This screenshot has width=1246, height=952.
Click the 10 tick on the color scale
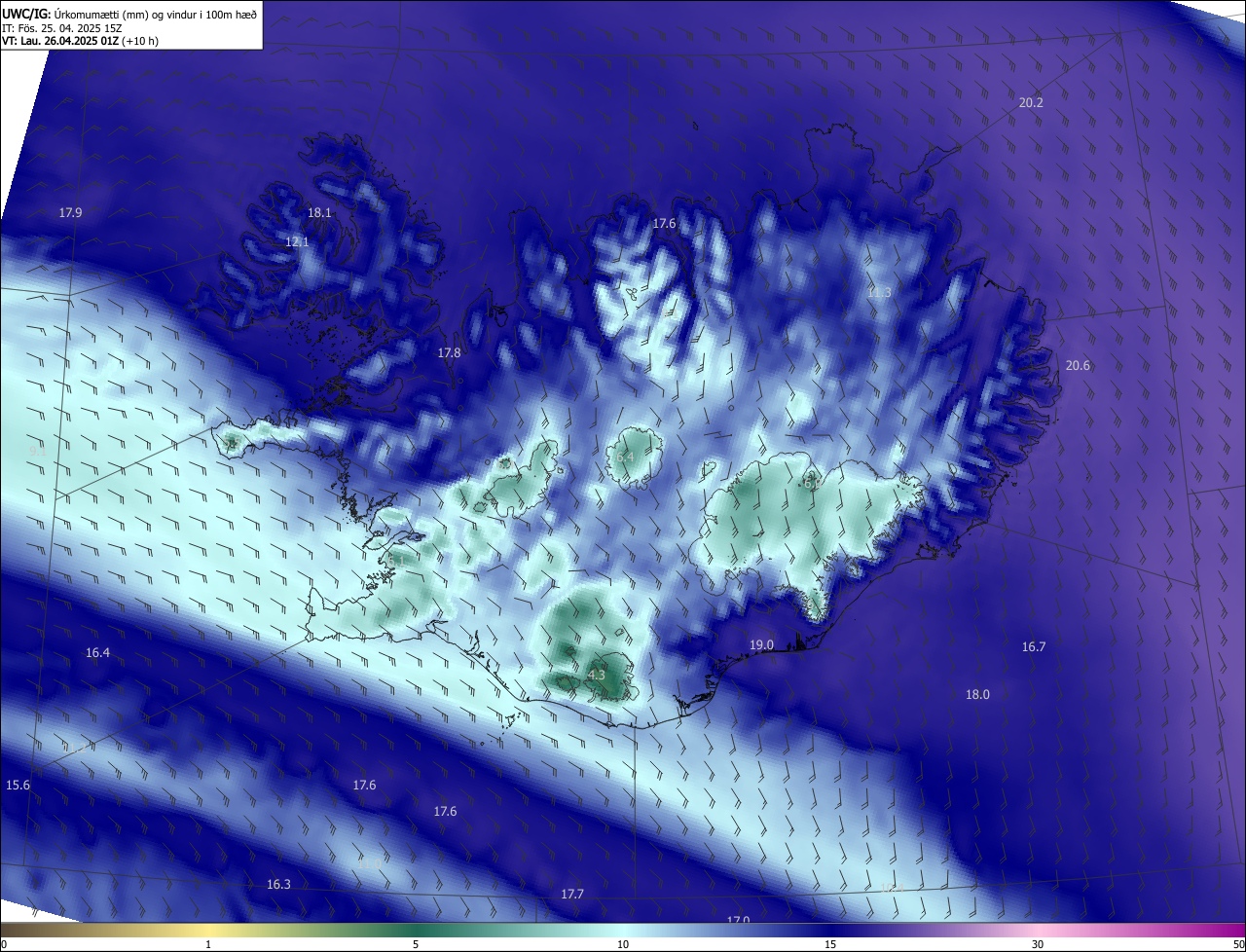(x=623, y=944)
